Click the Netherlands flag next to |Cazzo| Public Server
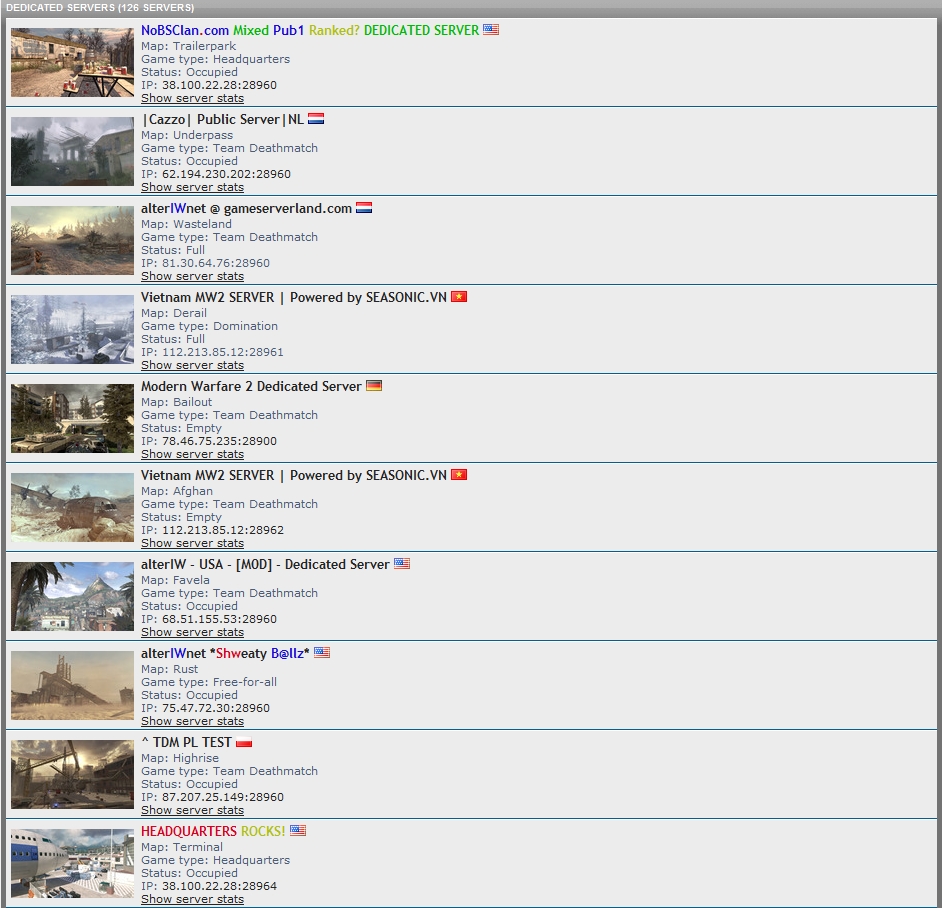942x908 pixels. click(316, 119)
